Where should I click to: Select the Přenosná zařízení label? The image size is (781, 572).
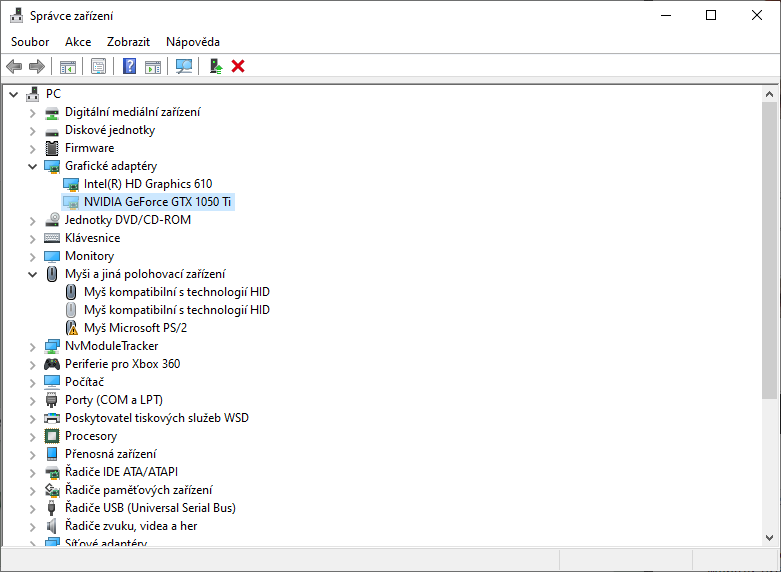(x=111, y=454)
